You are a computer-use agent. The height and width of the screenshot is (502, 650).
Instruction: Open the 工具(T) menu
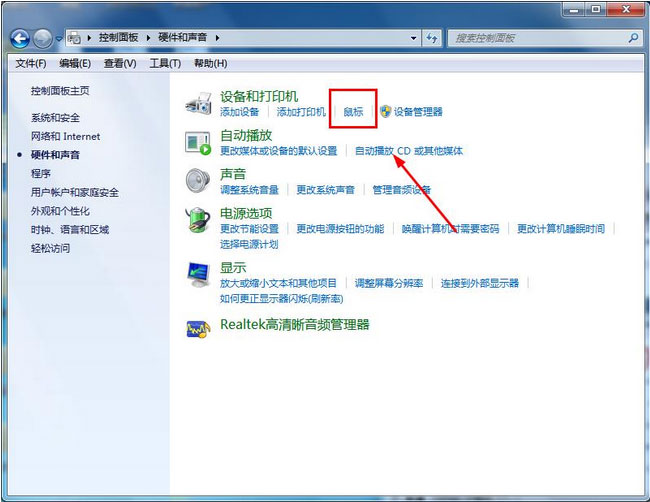[x=165, y=63]
